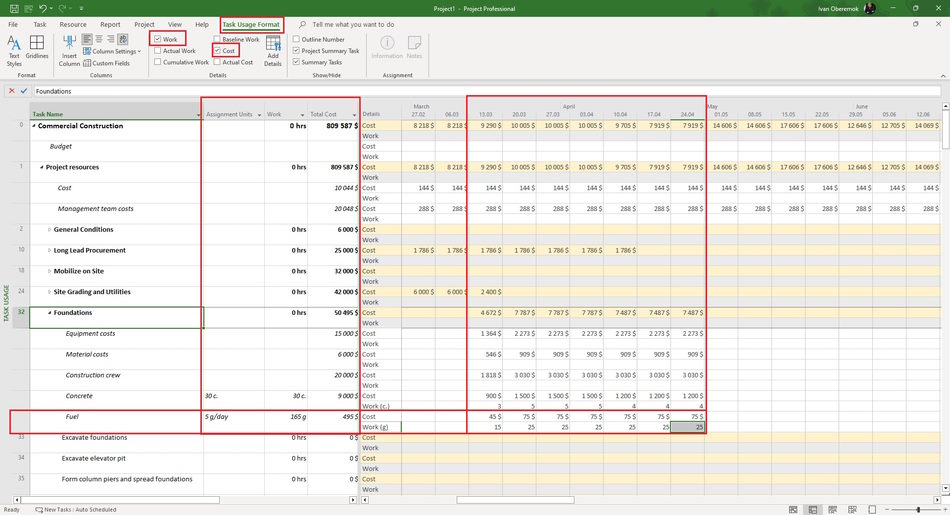Toggle the Summary Tasks checkbox
This screenshot has width=950, height=515.
[296, 62]
